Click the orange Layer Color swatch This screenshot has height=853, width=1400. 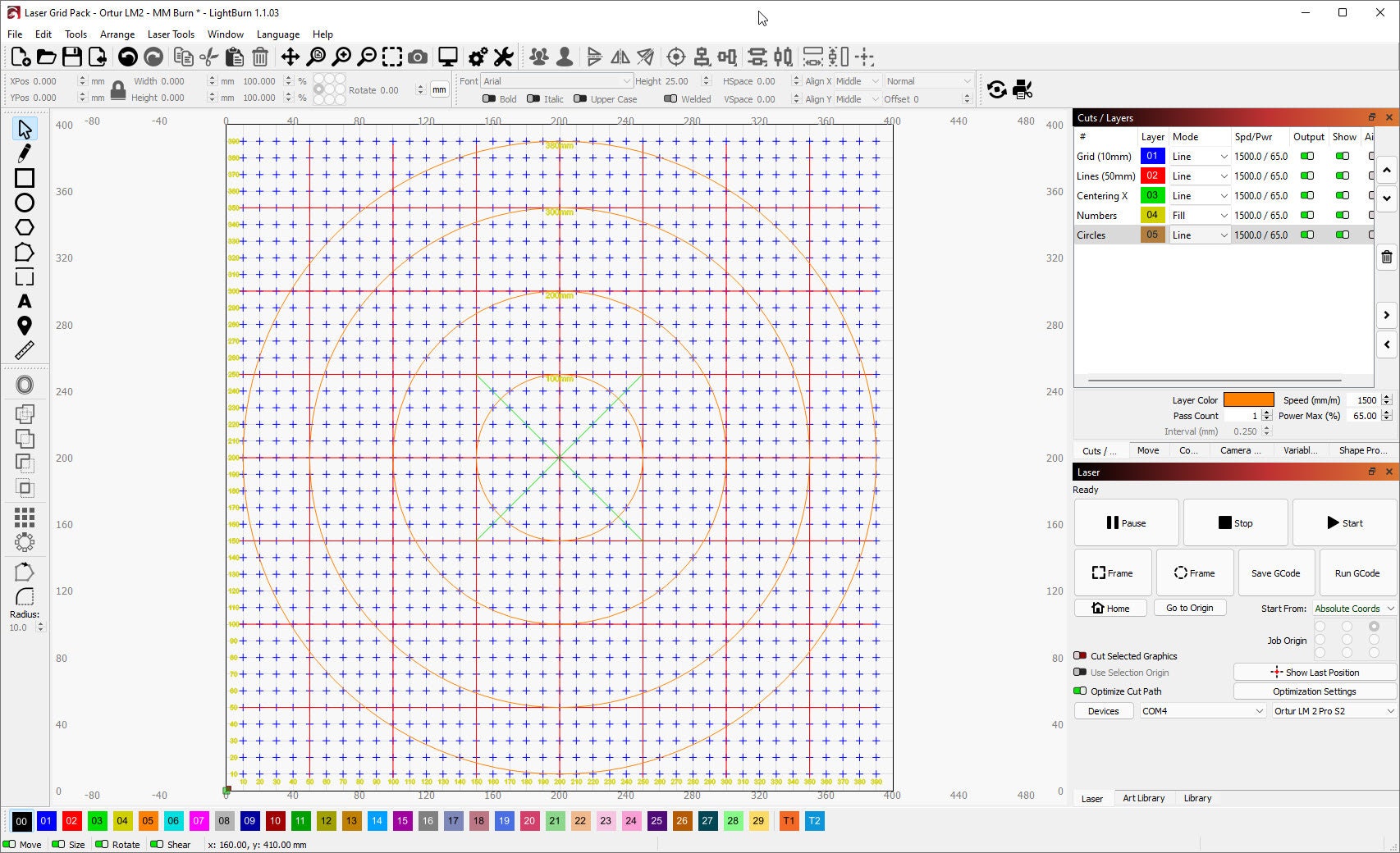[x=1248, y=399]
